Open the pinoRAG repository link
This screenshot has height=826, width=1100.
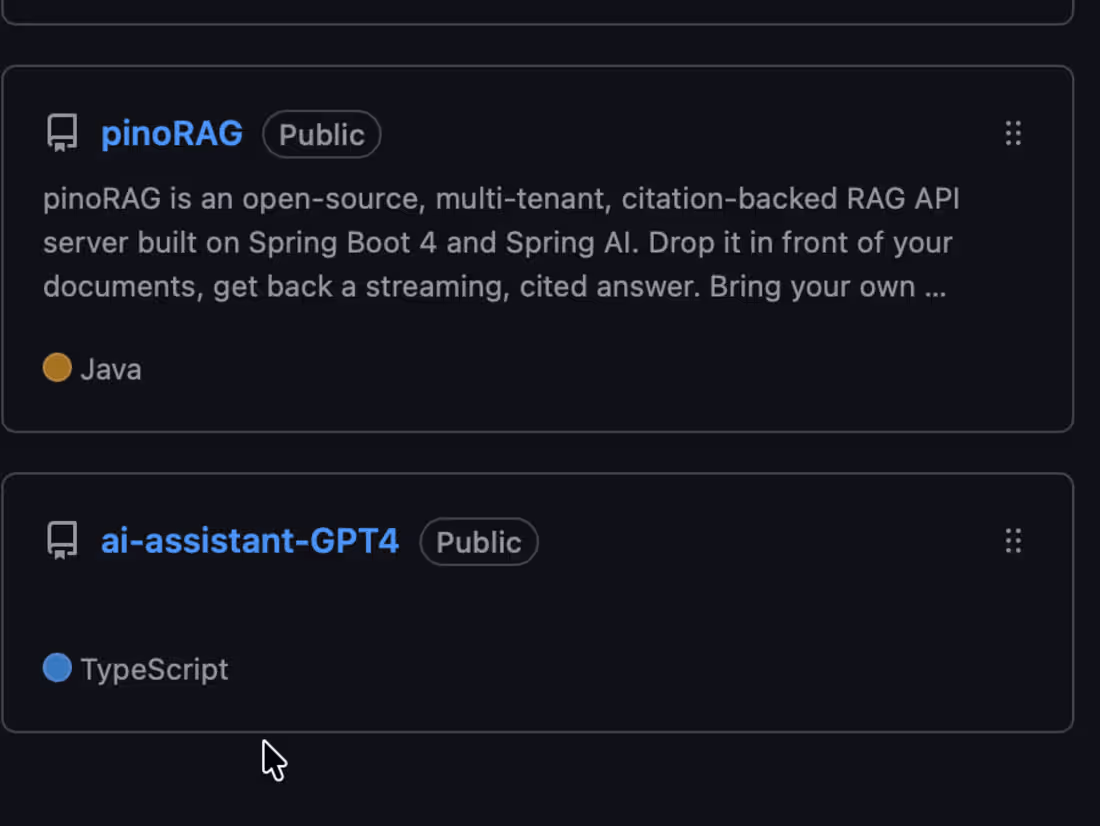(x=172, y=133)
